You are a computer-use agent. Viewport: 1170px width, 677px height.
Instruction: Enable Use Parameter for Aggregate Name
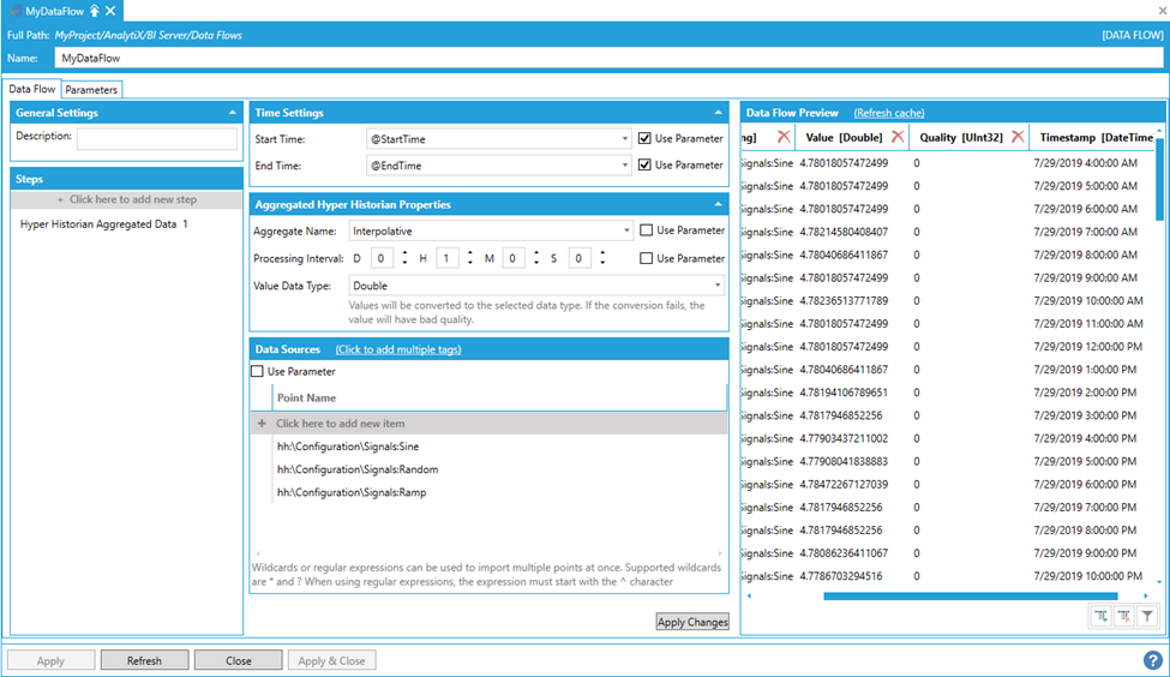[x=645, y=230]
